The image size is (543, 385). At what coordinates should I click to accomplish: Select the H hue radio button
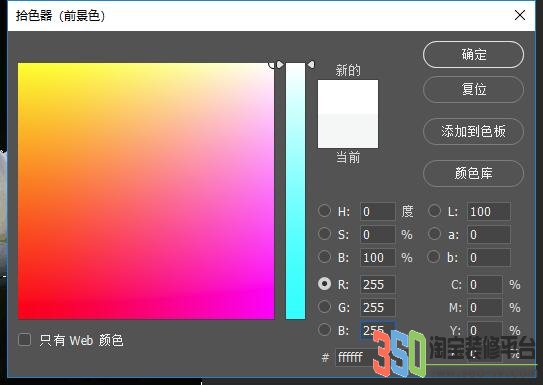[x=324, y=211]
